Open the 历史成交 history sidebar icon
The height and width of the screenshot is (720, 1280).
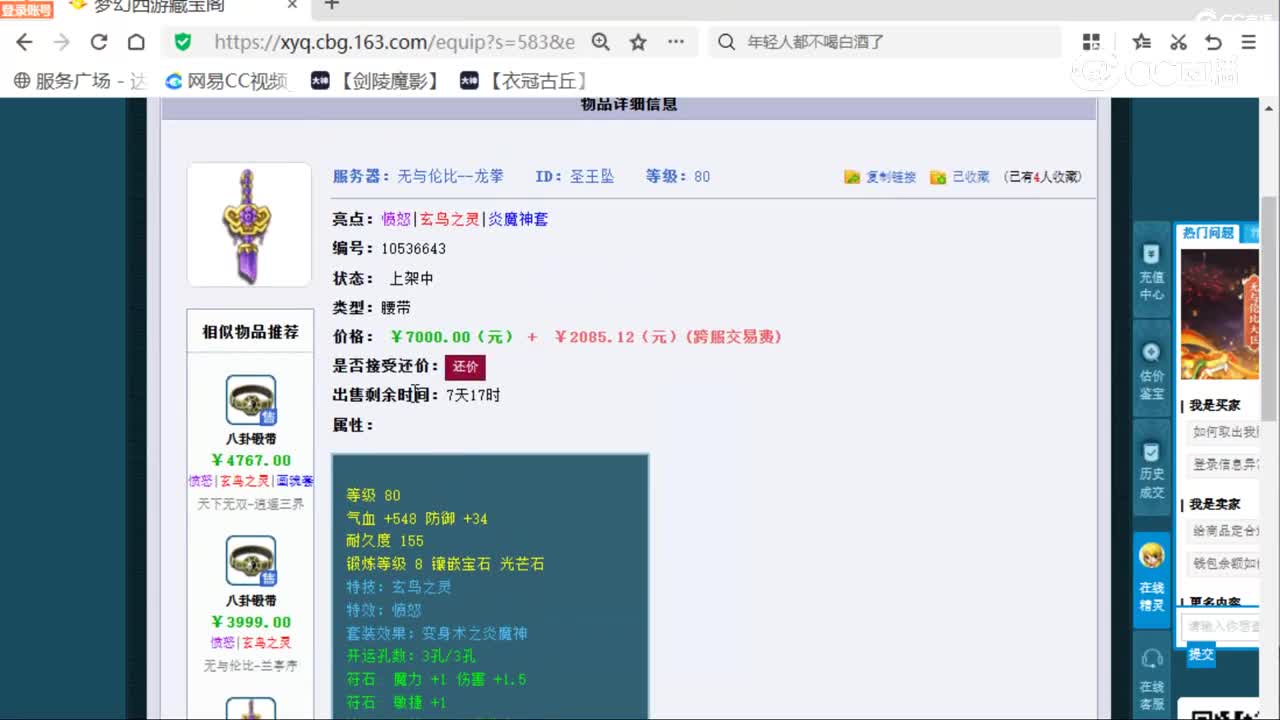(1151, 469)
